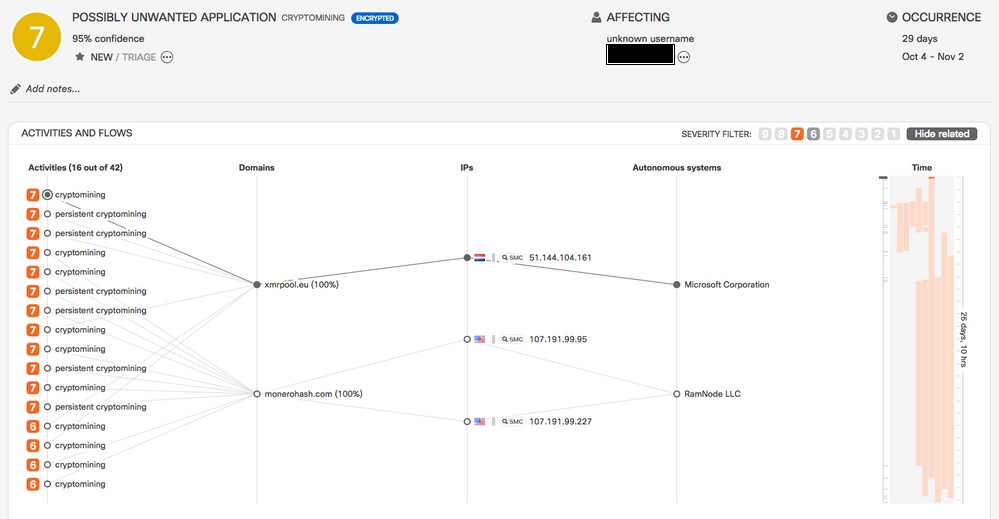Select the xmrpool.eu domain node

pyautogui.click(x=257, y=285)
